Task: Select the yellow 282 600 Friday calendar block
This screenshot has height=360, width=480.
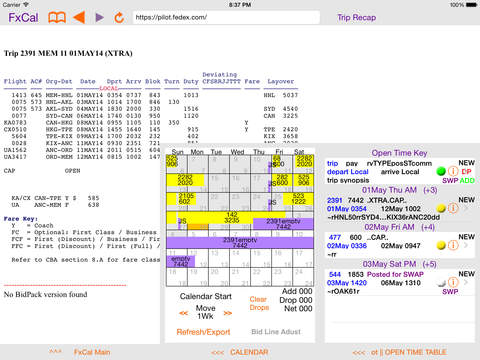Action: click(x=282, y=180)
